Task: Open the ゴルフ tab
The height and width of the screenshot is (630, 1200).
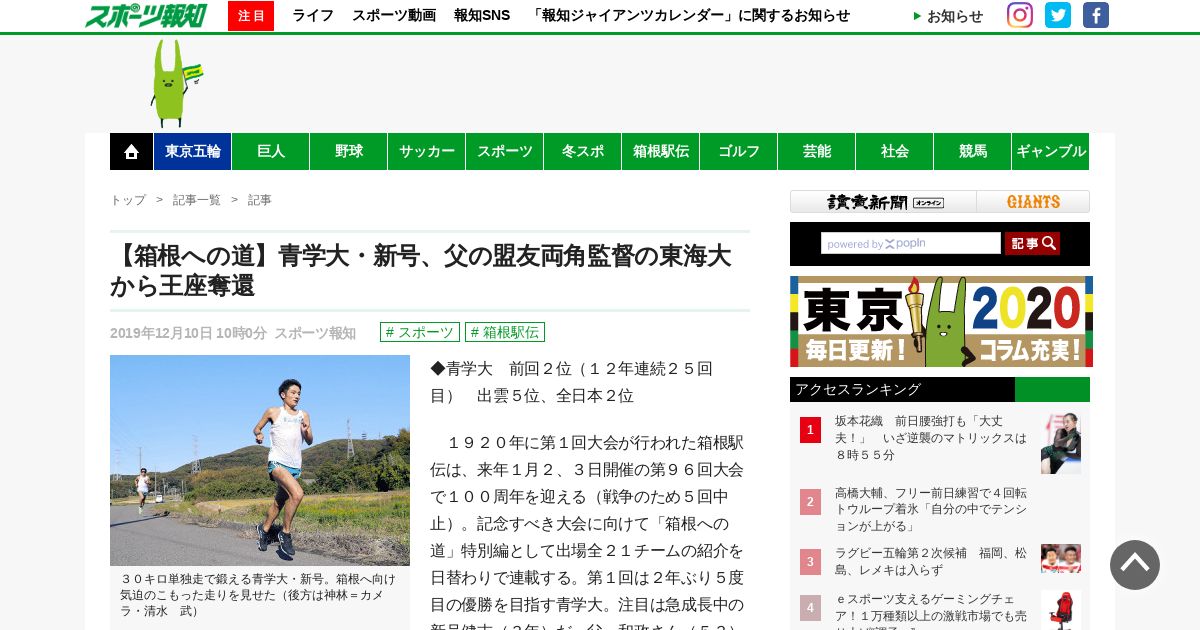Action: click(739, 152)
